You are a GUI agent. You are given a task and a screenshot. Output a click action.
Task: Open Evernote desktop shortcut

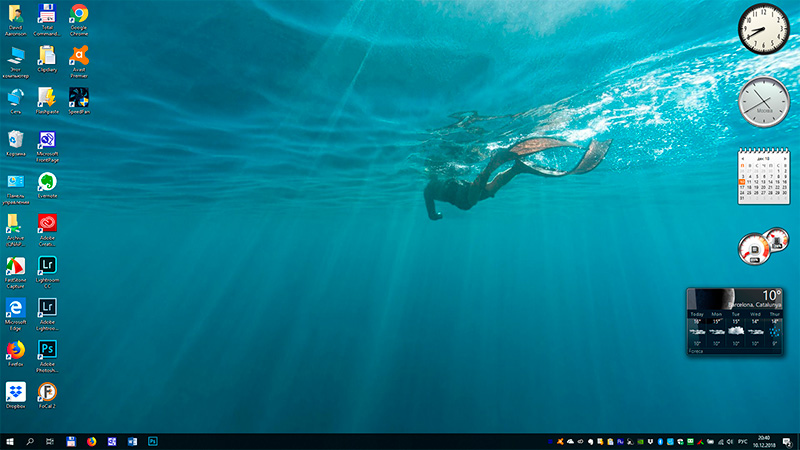[46, 181]
